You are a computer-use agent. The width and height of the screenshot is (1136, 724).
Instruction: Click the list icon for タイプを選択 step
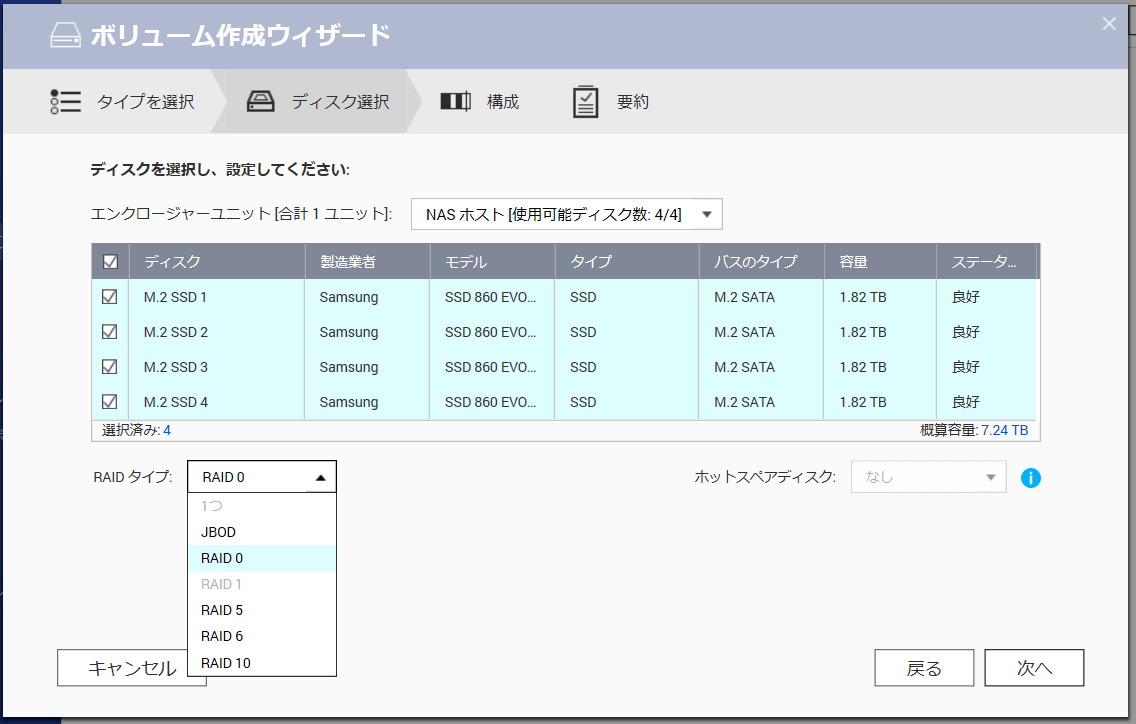[x=65, y=102]
